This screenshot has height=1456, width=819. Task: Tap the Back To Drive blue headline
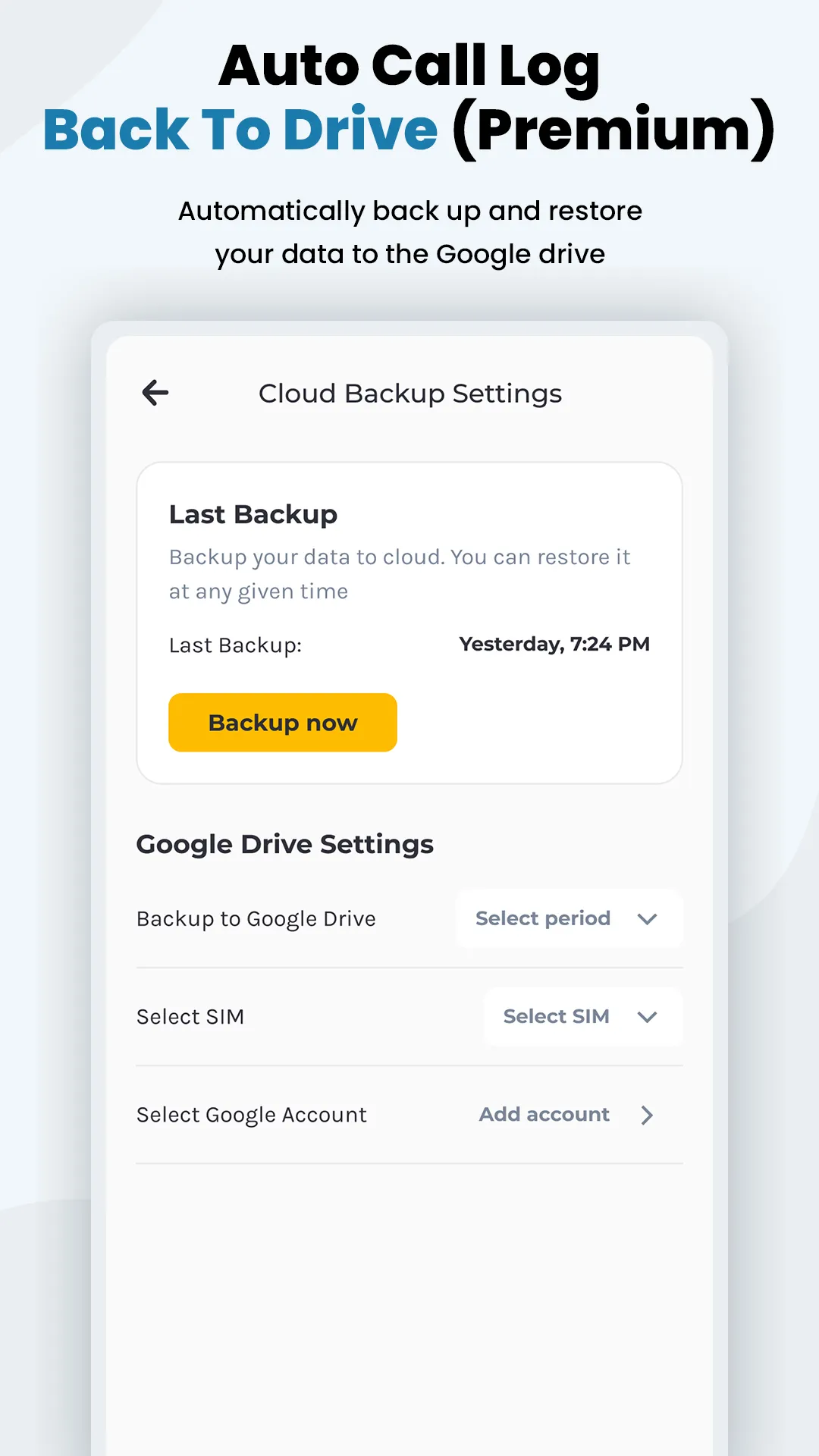(x=240, y=130)
